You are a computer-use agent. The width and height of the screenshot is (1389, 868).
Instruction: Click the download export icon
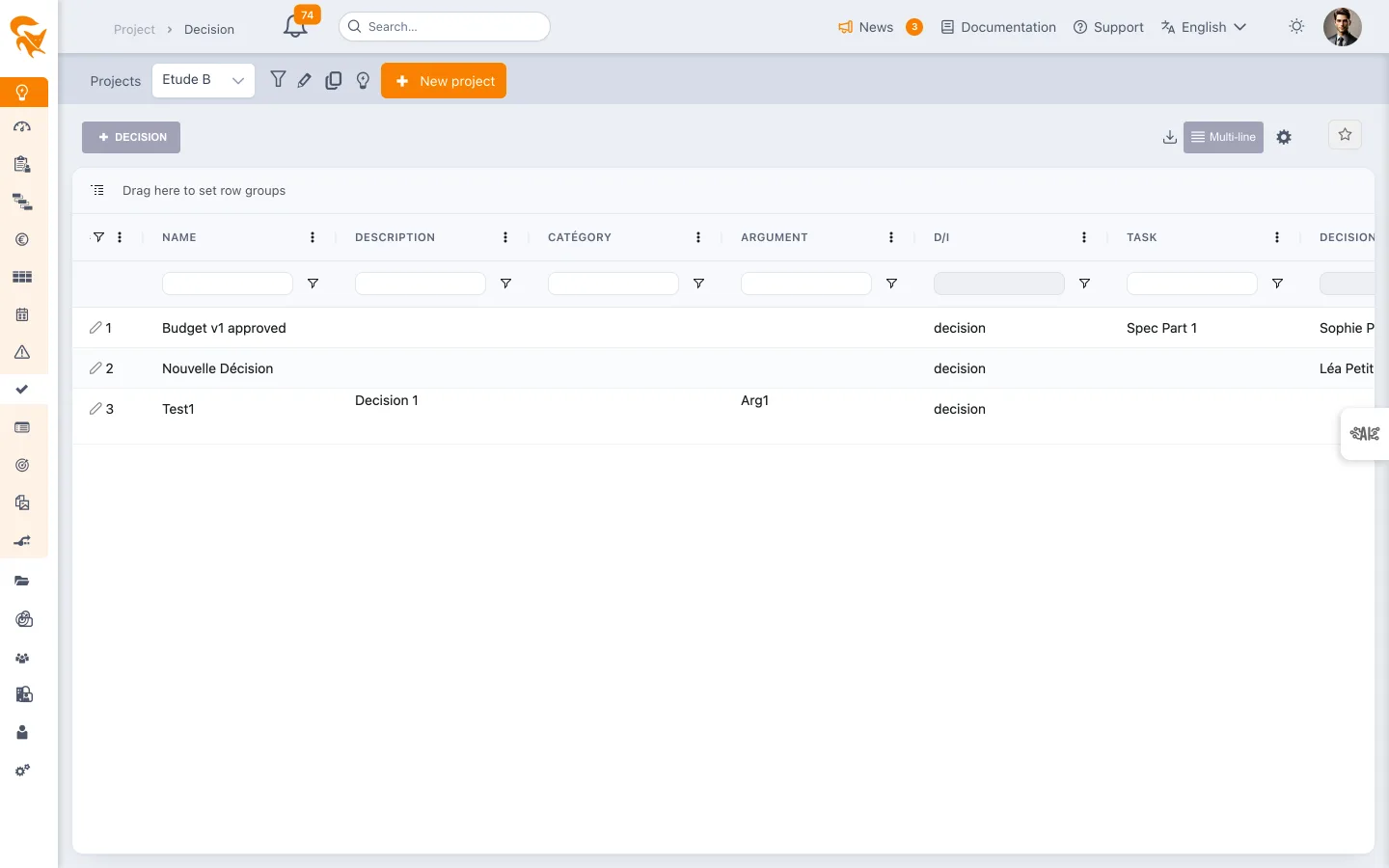point(1169,137)
